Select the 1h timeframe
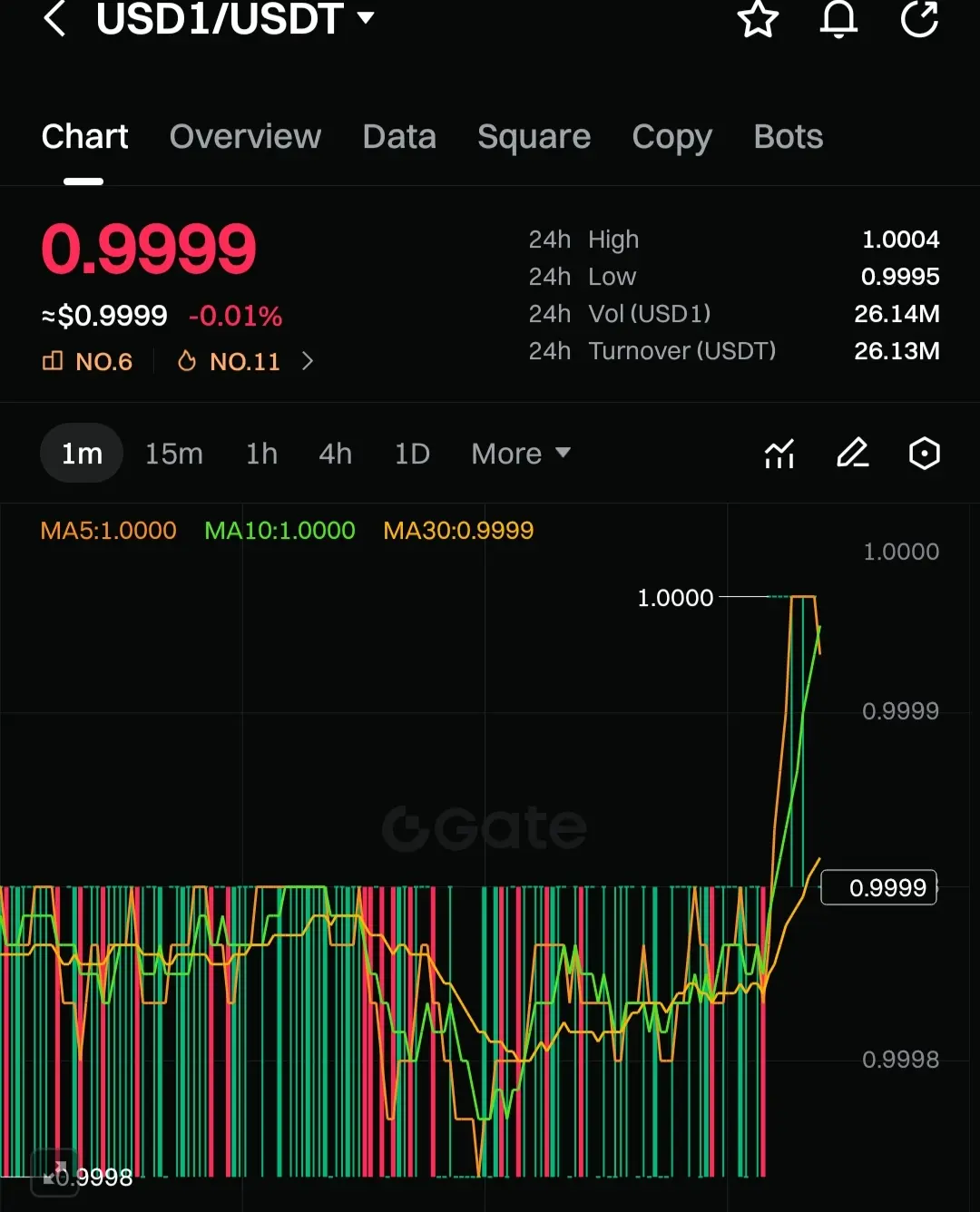Image resolution: width=980 pixels, height=1212 pixels. (x=261, y=454)
